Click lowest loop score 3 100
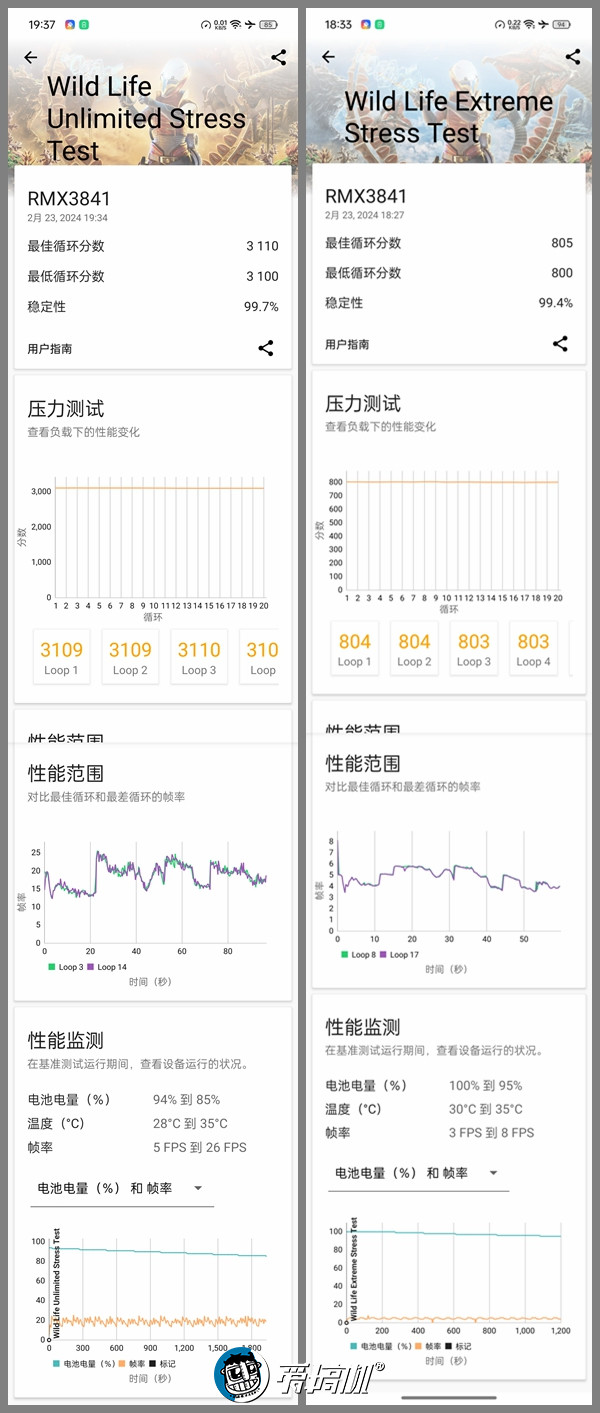This screenshot has height=1413, width=600. click(x=262, y=277)
